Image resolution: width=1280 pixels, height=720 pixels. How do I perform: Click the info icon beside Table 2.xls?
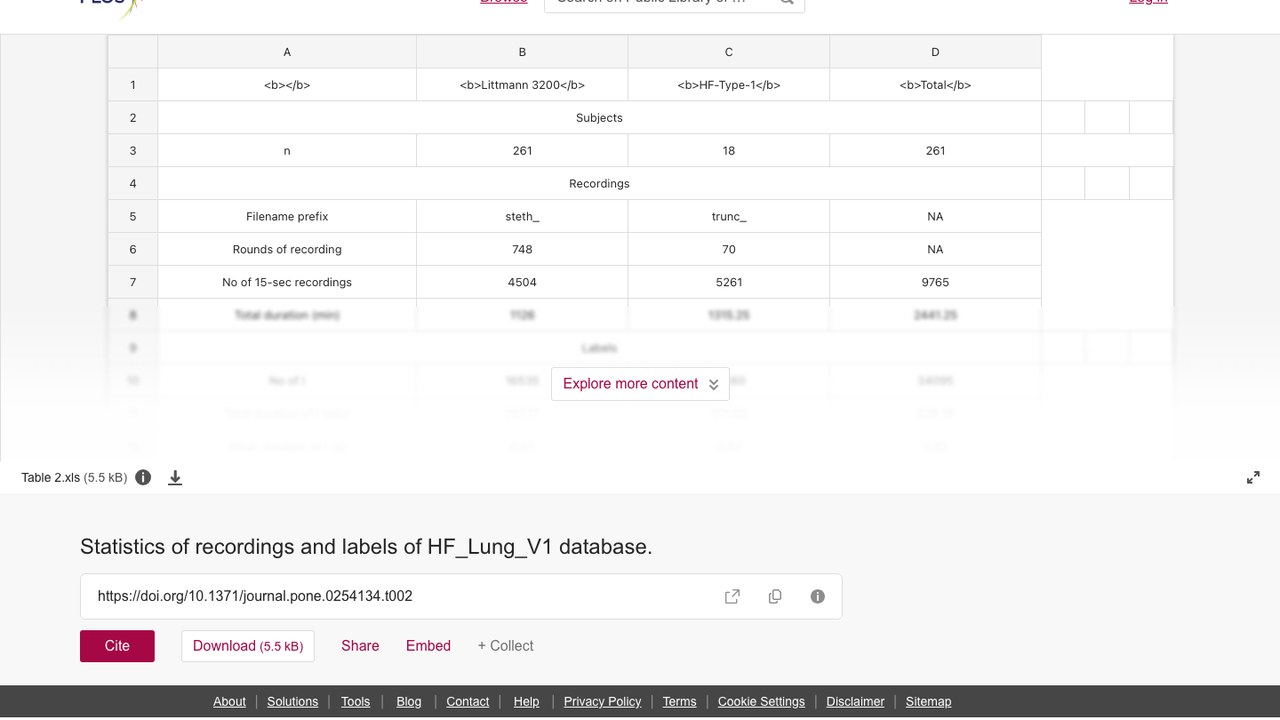click(143, 477)
